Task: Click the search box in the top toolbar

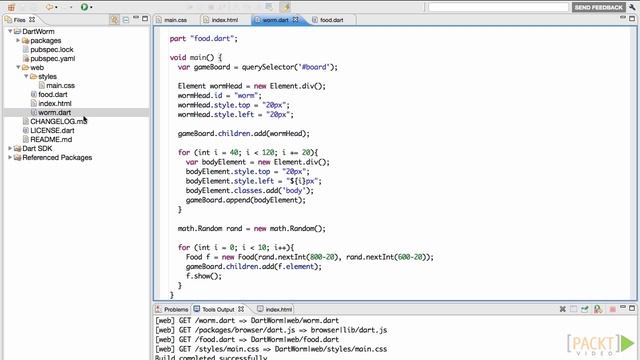Action: pyautogui.click(x=498, y=7)
